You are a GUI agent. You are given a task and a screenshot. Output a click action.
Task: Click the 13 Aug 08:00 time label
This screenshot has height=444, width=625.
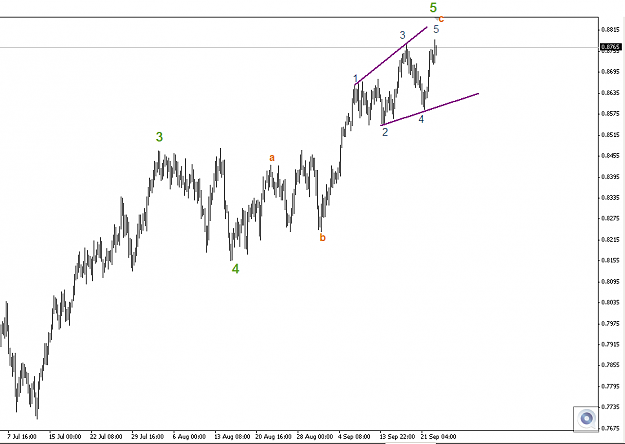pos(232,436)
